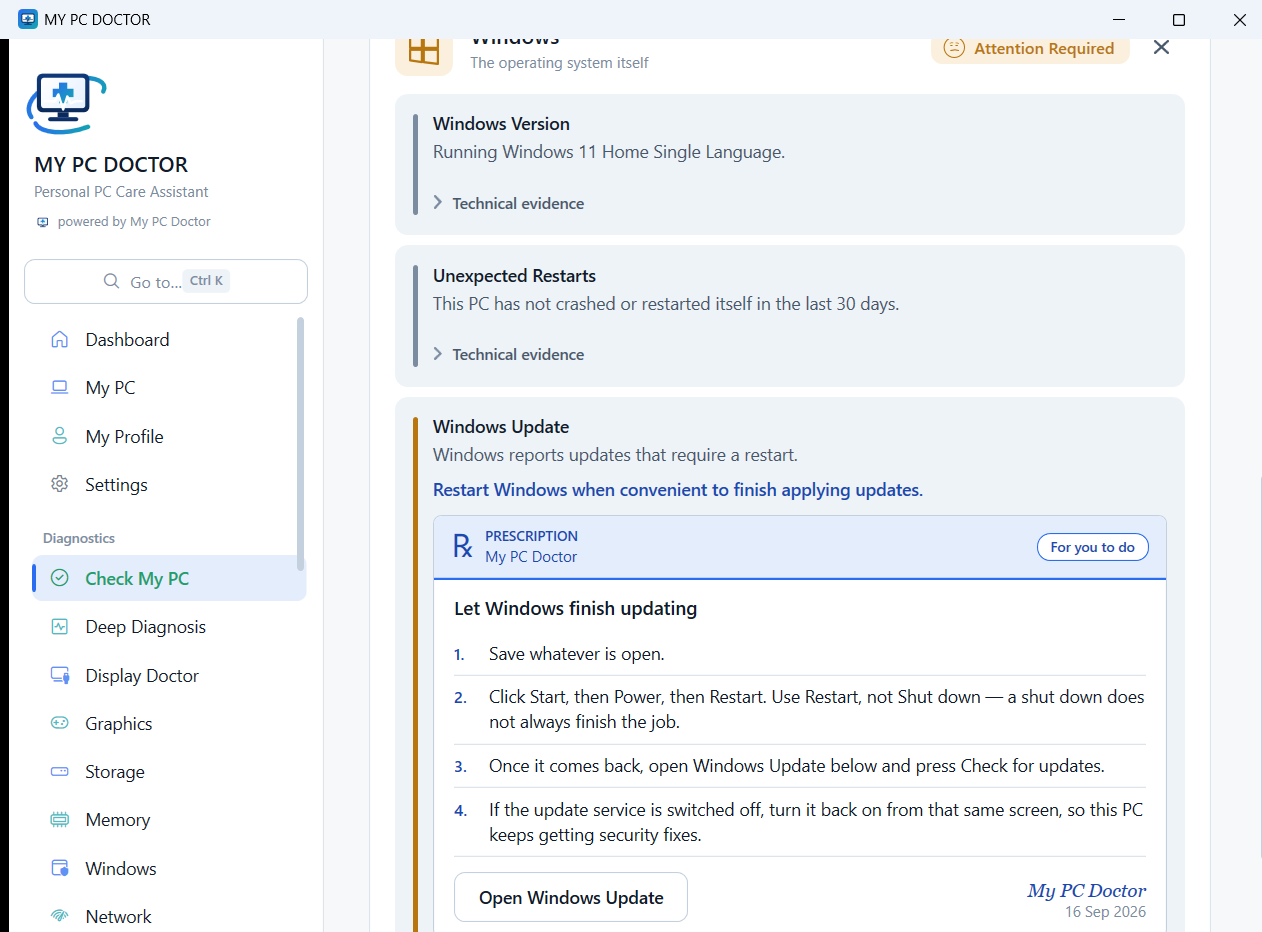Click the Network wifi icon
1262x932 pixels.
[x=60, y=916]
